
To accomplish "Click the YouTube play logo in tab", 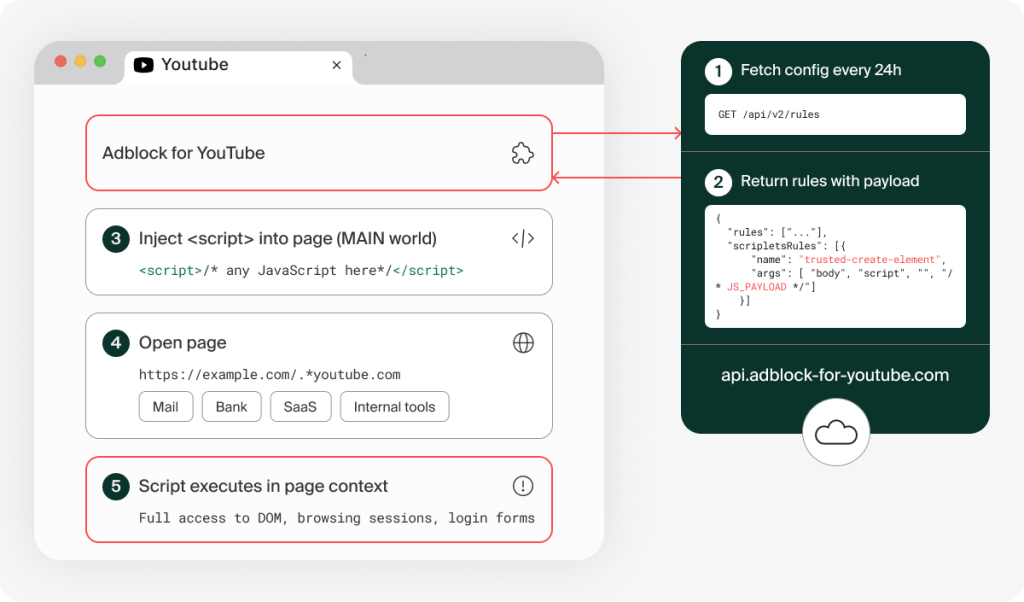I will click(x=144, y=65).
